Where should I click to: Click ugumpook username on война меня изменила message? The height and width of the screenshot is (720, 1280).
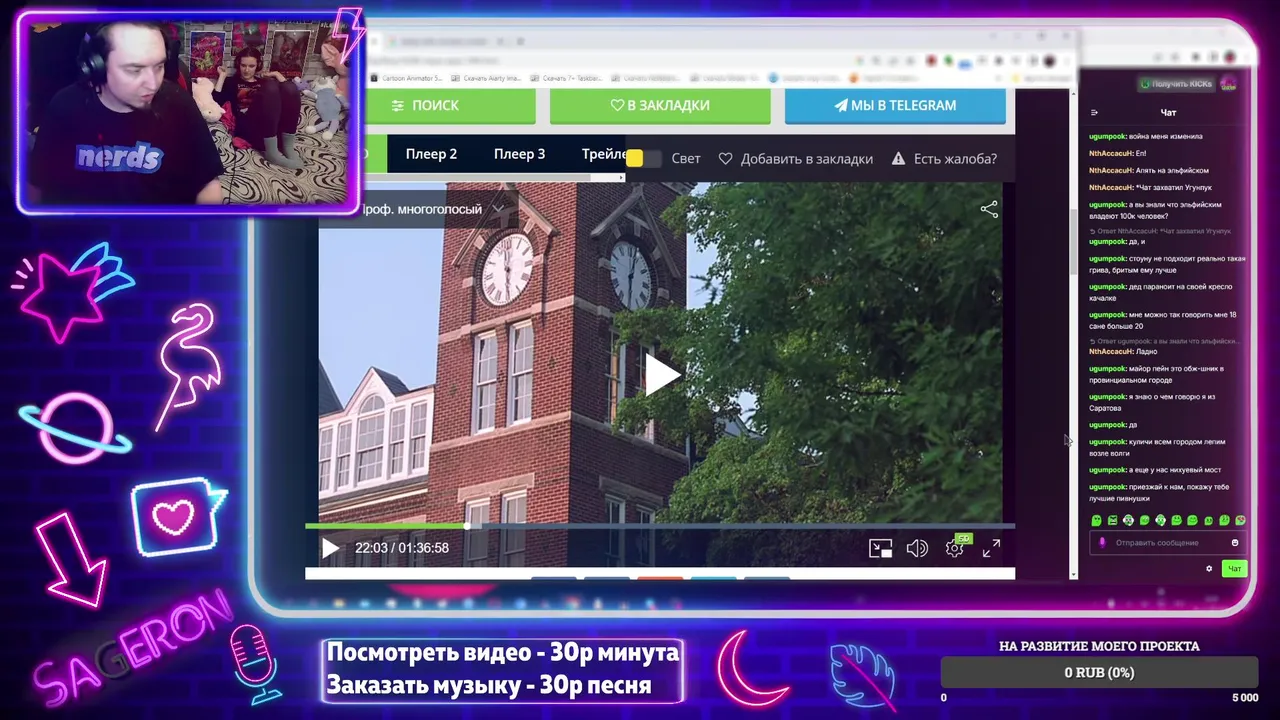pyautogui.click(x=1106, y=136)
